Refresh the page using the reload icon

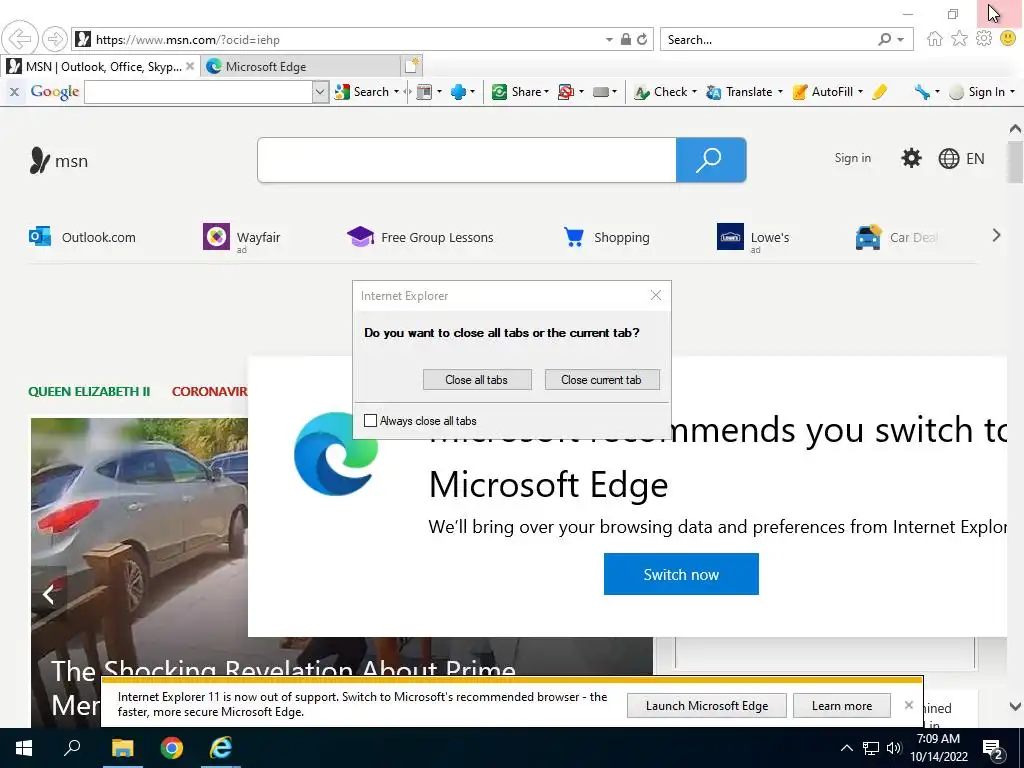pos(643,39)
